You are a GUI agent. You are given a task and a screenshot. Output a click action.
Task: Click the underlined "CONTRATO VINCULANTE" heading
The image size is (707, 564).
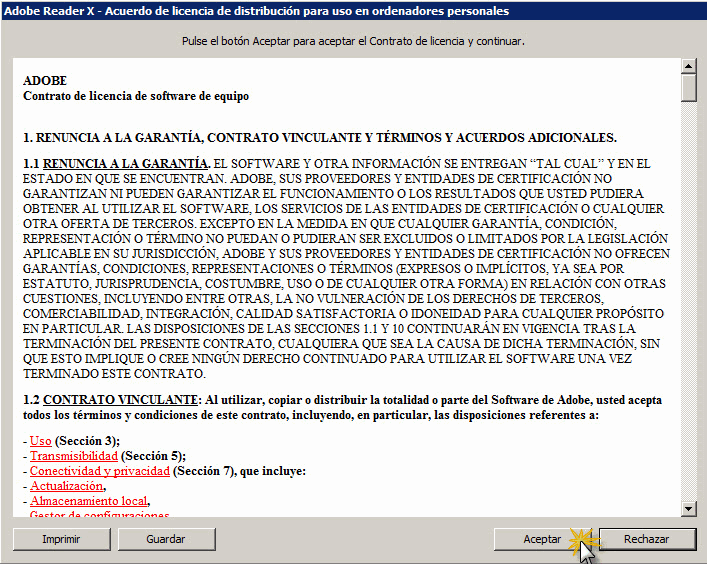click(120, 400)
